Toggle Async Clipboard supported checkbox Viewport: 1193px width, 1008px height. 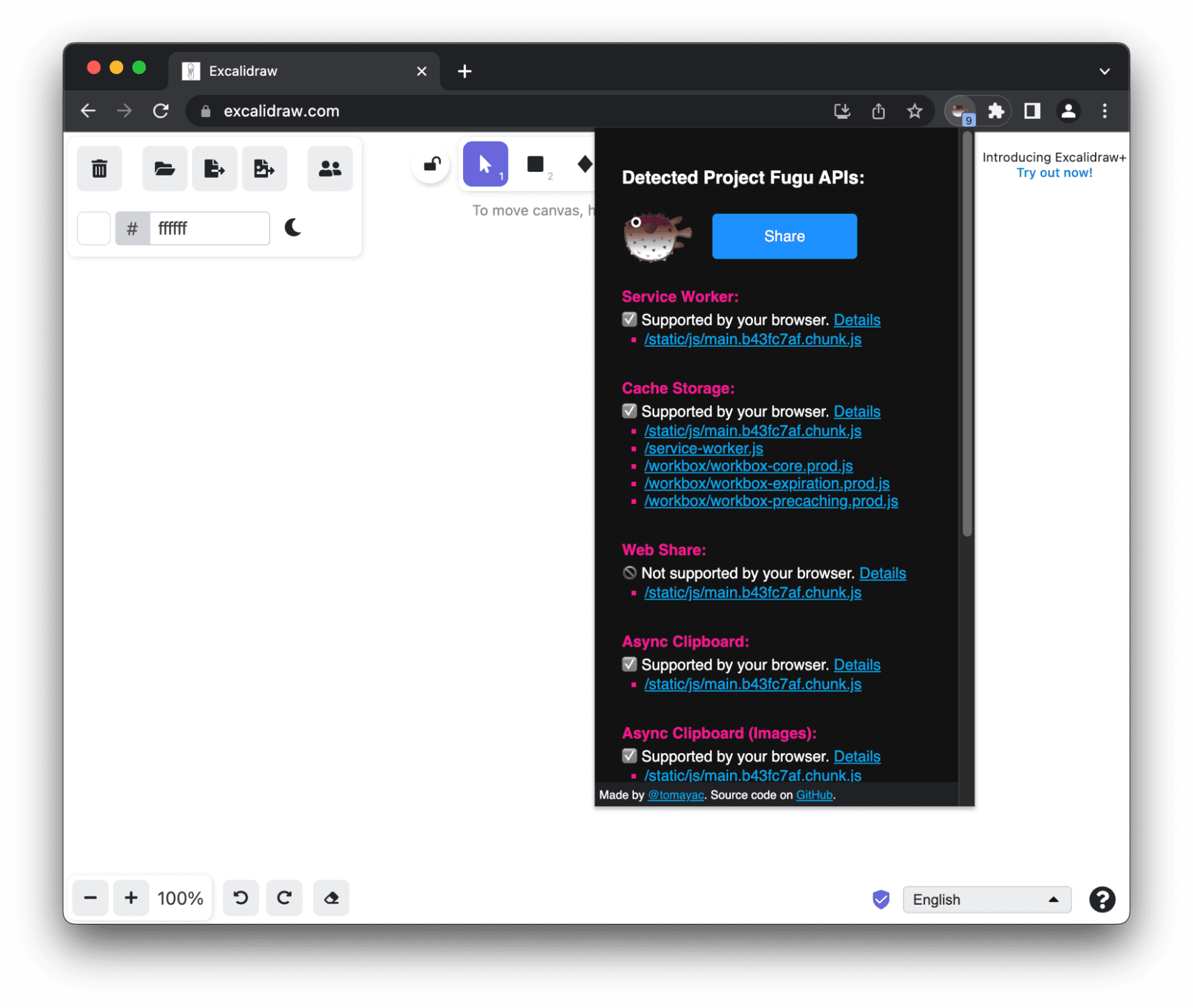point(627,664)
